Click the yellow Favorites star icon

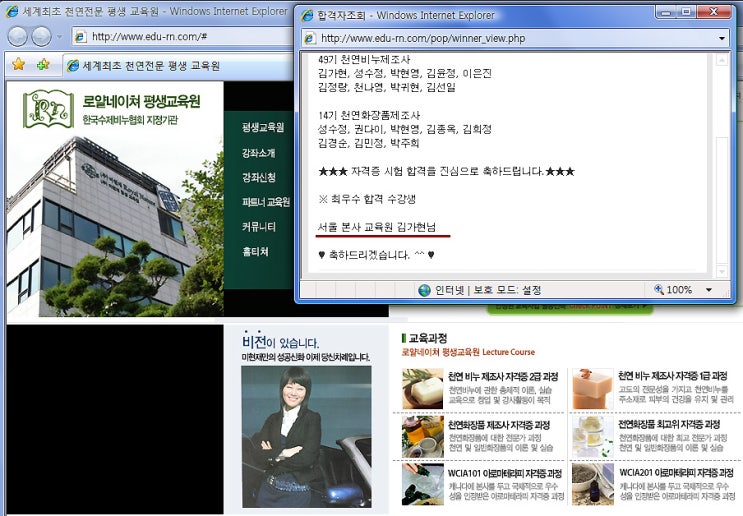pyautogui.click(x=18, y=64)
